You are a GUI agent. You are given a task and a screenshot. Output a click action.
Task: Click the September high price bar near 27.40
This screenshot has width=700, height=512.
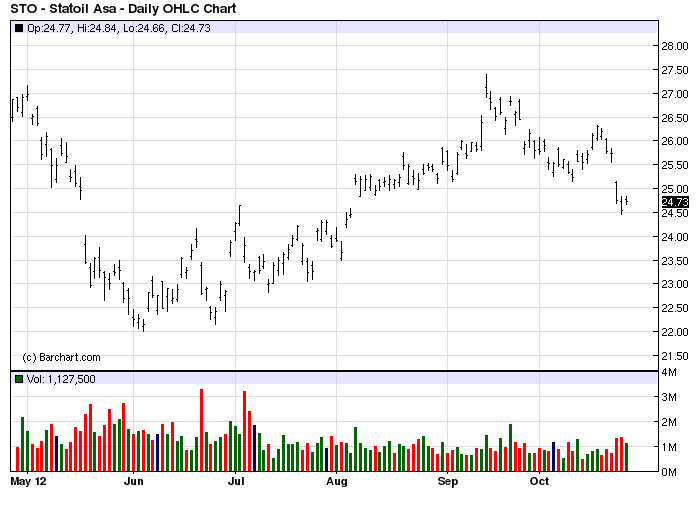pos(486,86)
